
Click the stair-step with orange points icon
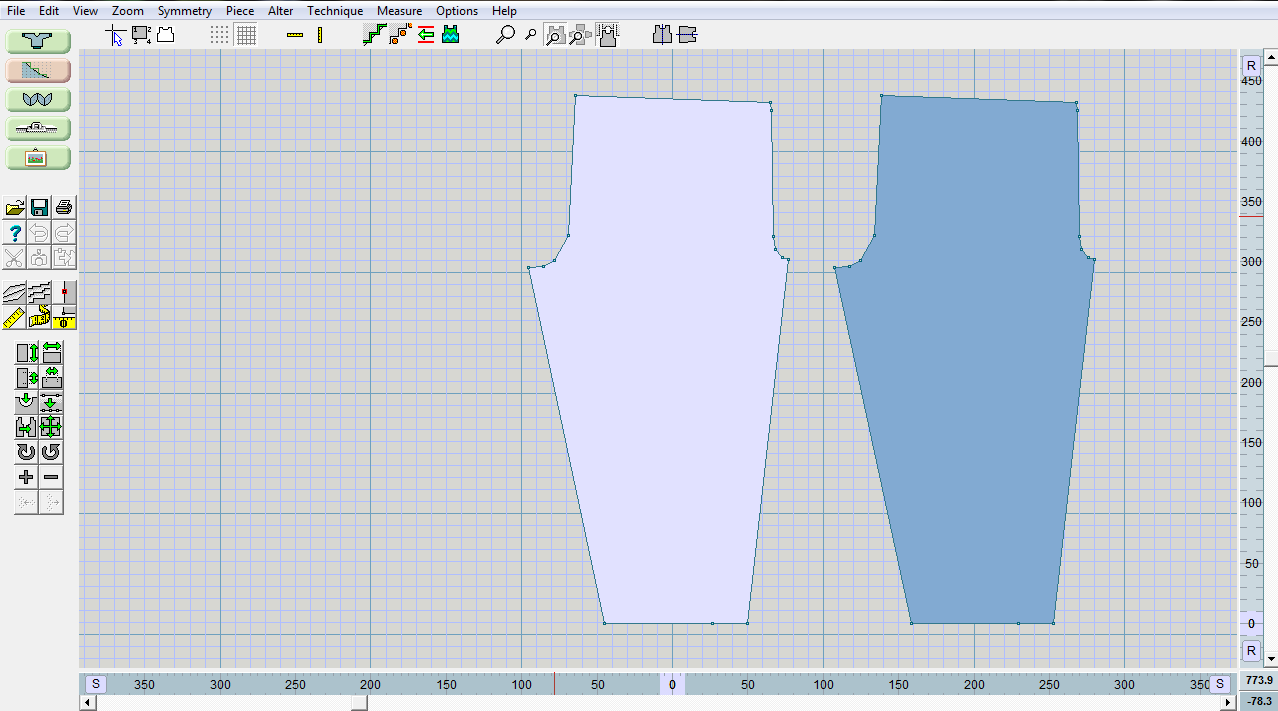[x=399, y=35]
